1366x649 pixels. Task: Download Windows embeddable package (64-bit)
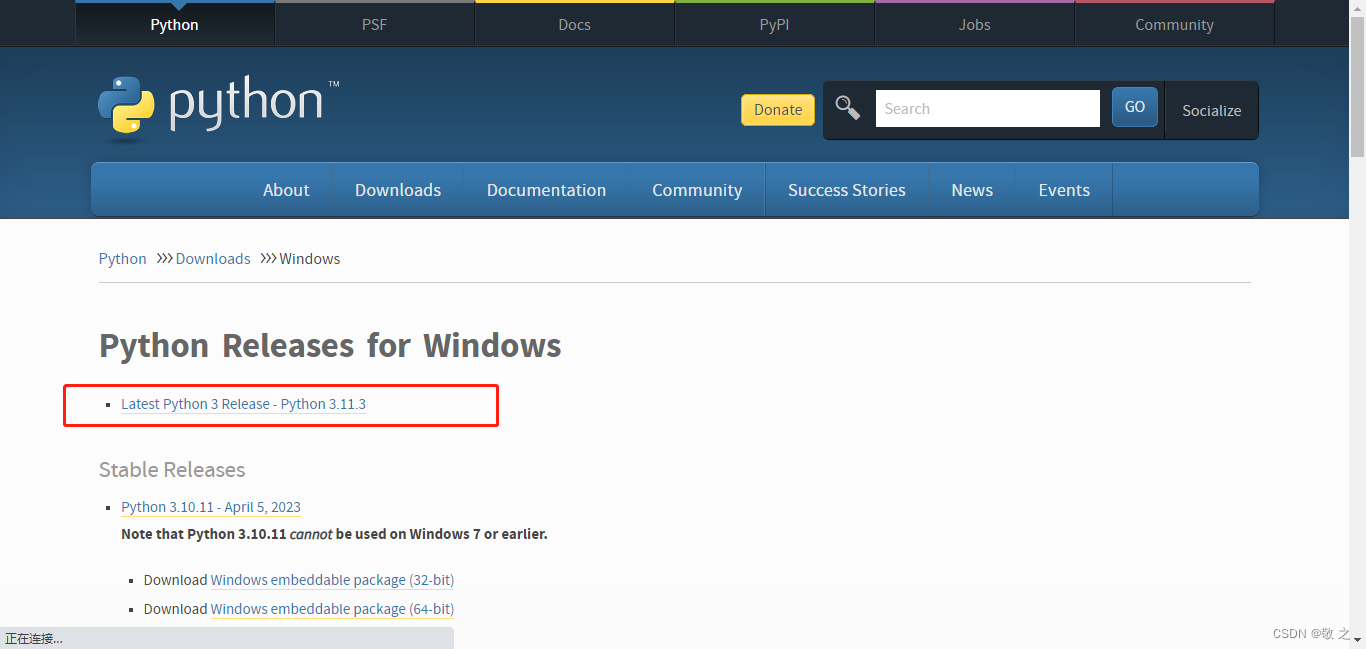(x=332, y=609)
